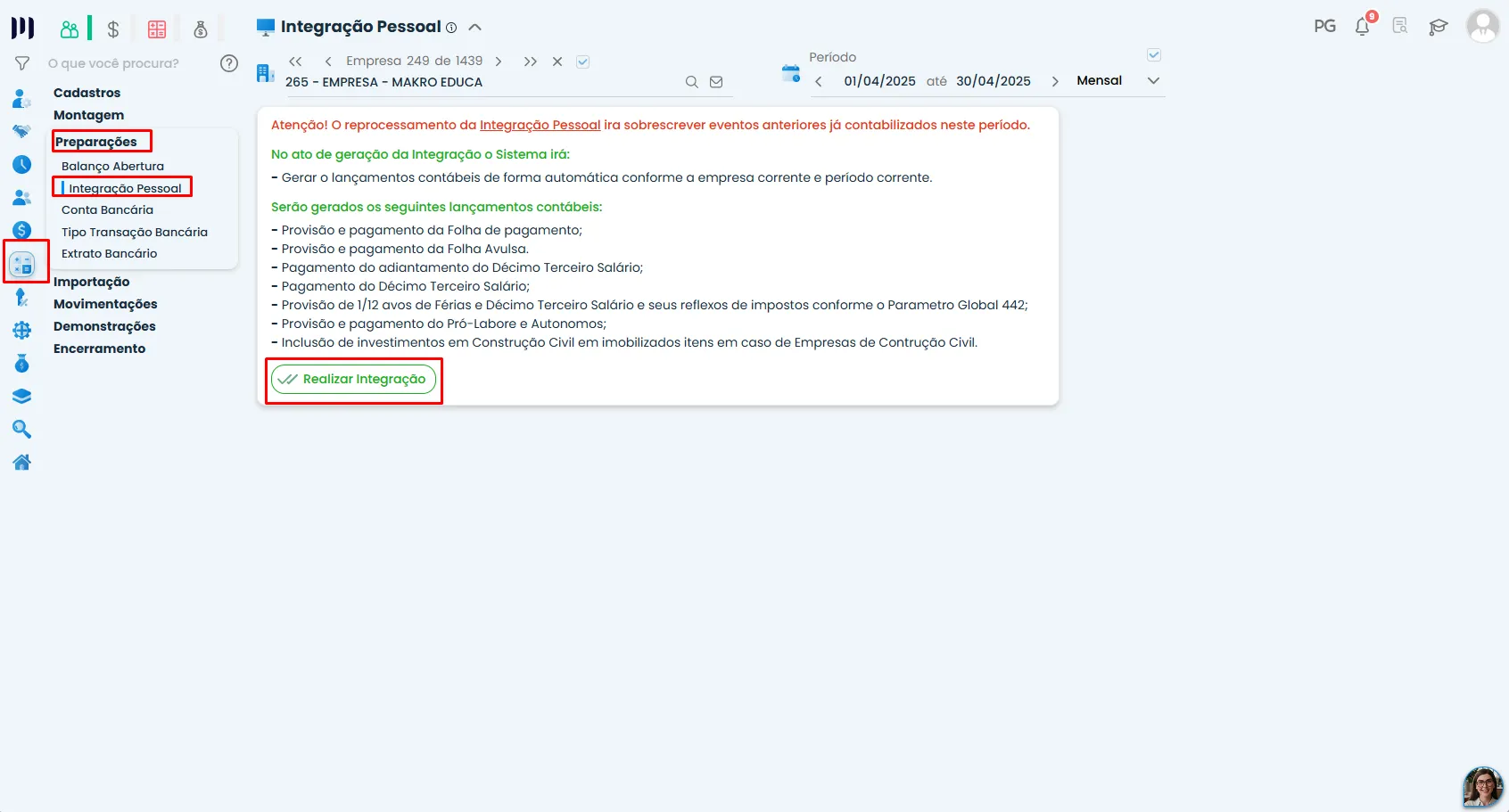Collapse the Integração Pessoal header chevron
Screen dimensions: 1509x812
coord(475,27)
